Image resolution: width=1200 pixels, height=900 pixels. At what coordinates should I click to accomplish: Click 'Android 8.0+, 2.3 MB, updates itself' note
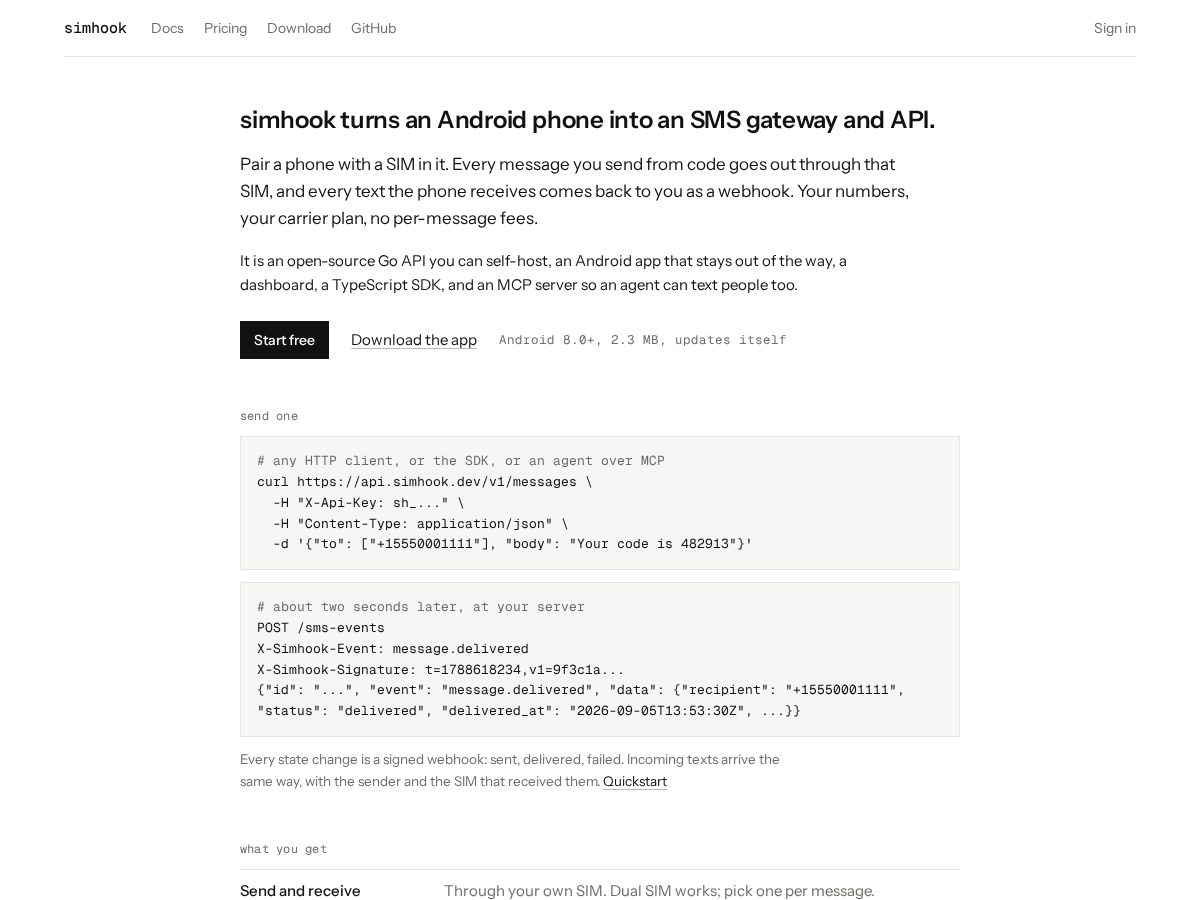(x=642, y=340)
